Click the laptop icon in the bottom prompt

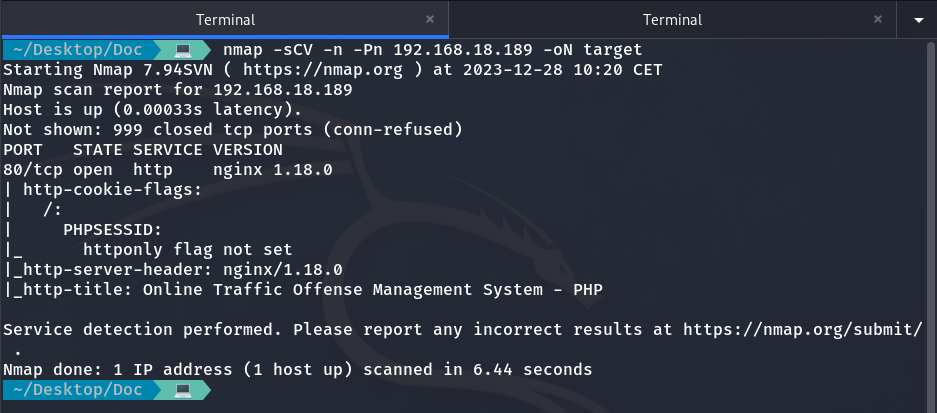[183, 389]
